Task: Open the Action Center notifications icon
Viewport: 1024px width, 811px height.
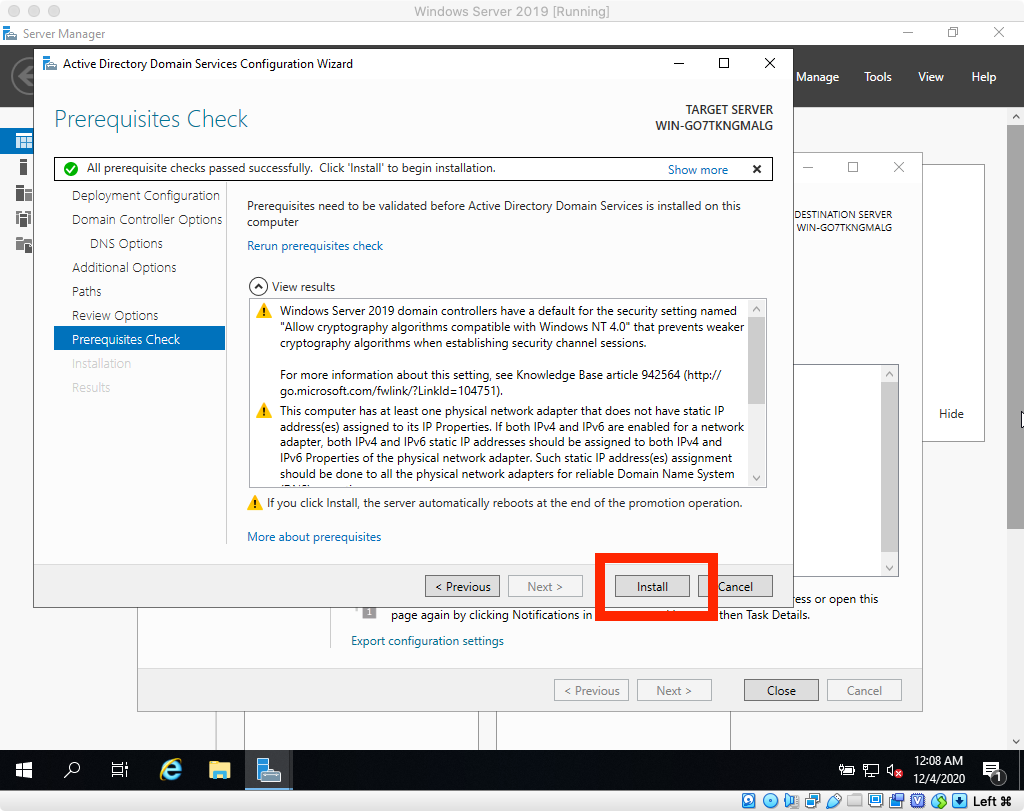Action: point(992,771)
